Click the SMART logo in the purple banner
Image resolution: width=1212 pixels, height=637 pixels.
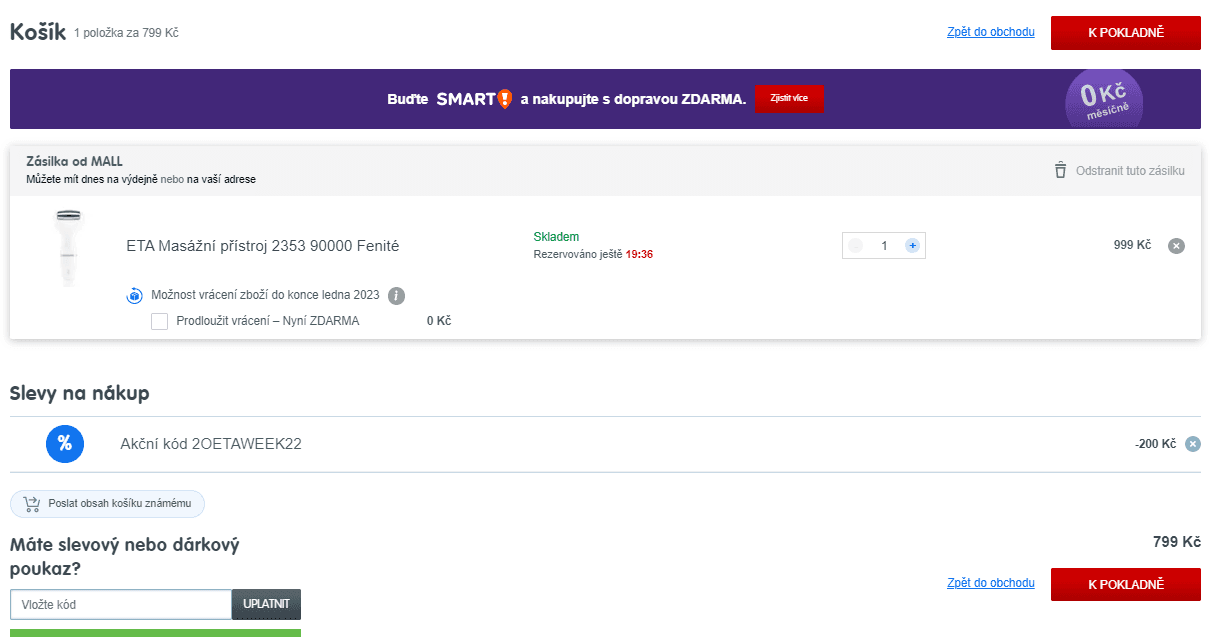point(474,99)
